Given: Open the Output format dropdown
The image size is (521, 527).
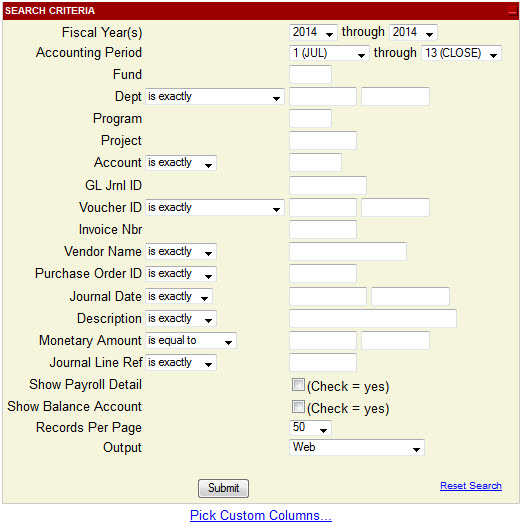Looking at the screenshot, I should (x=357, y=448).
